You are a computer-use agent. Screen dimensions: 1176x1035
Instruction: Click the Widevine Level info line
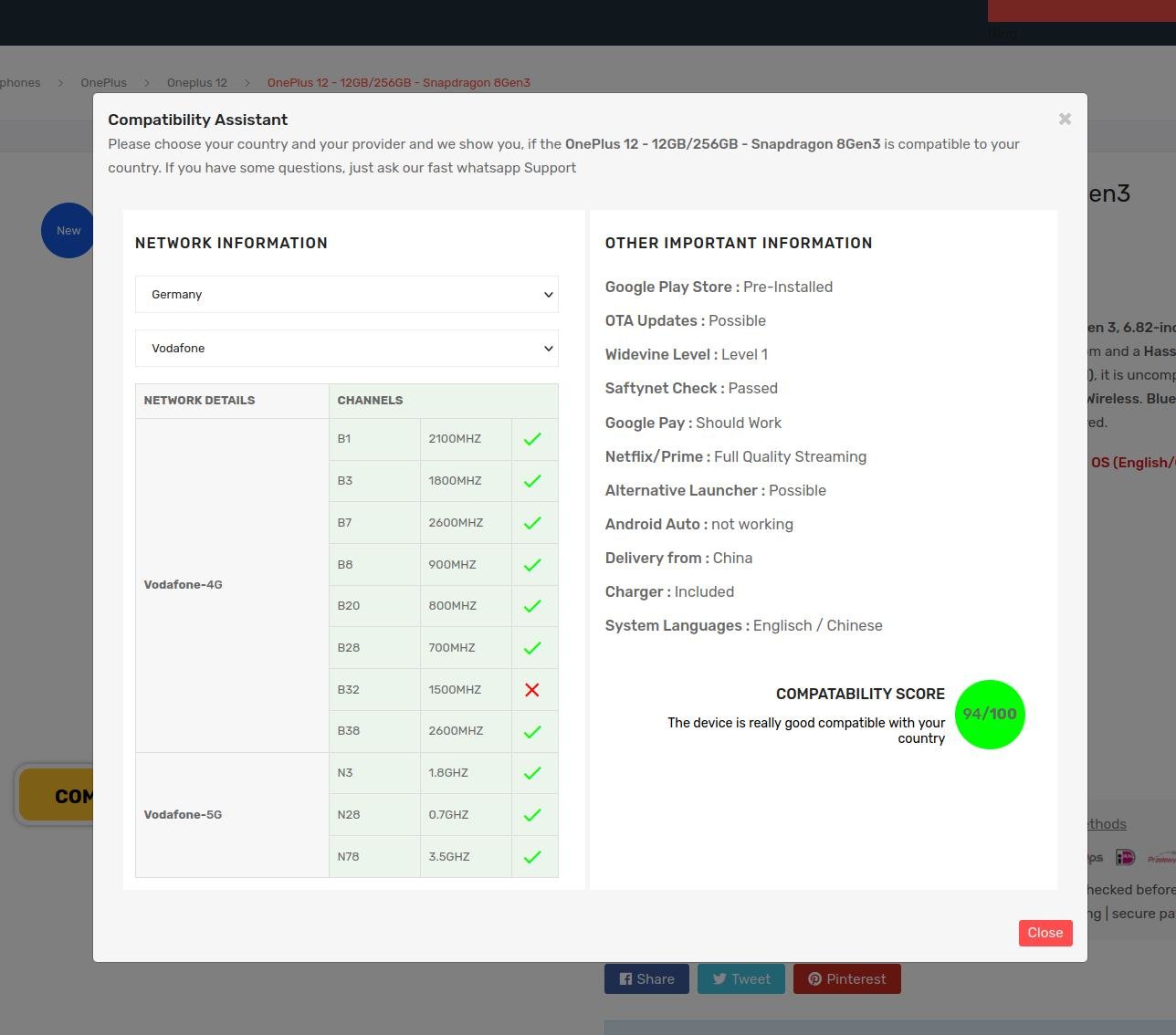[x=687, y=355]
